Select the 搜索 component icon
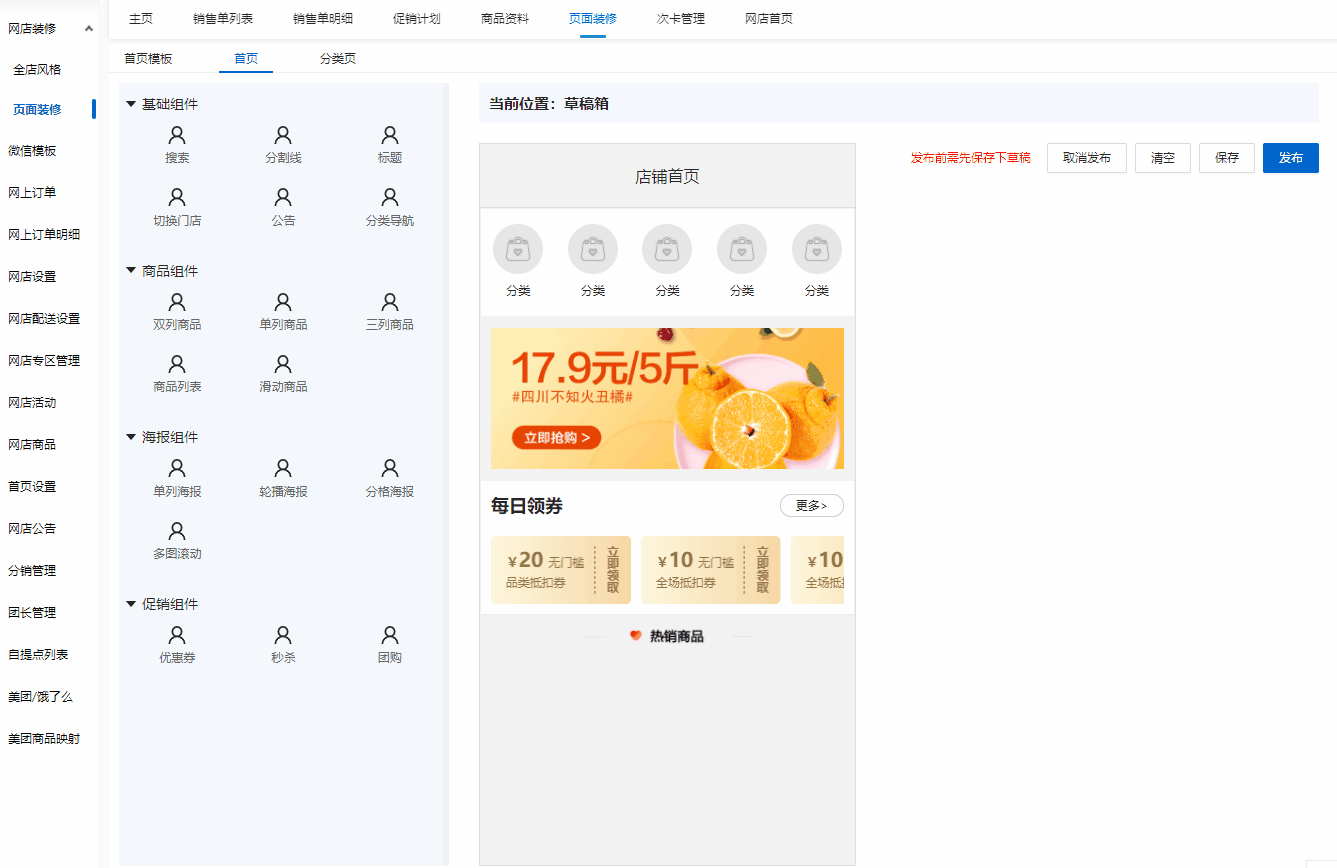This screenshot has height=868, width=1337. (177, 135)
